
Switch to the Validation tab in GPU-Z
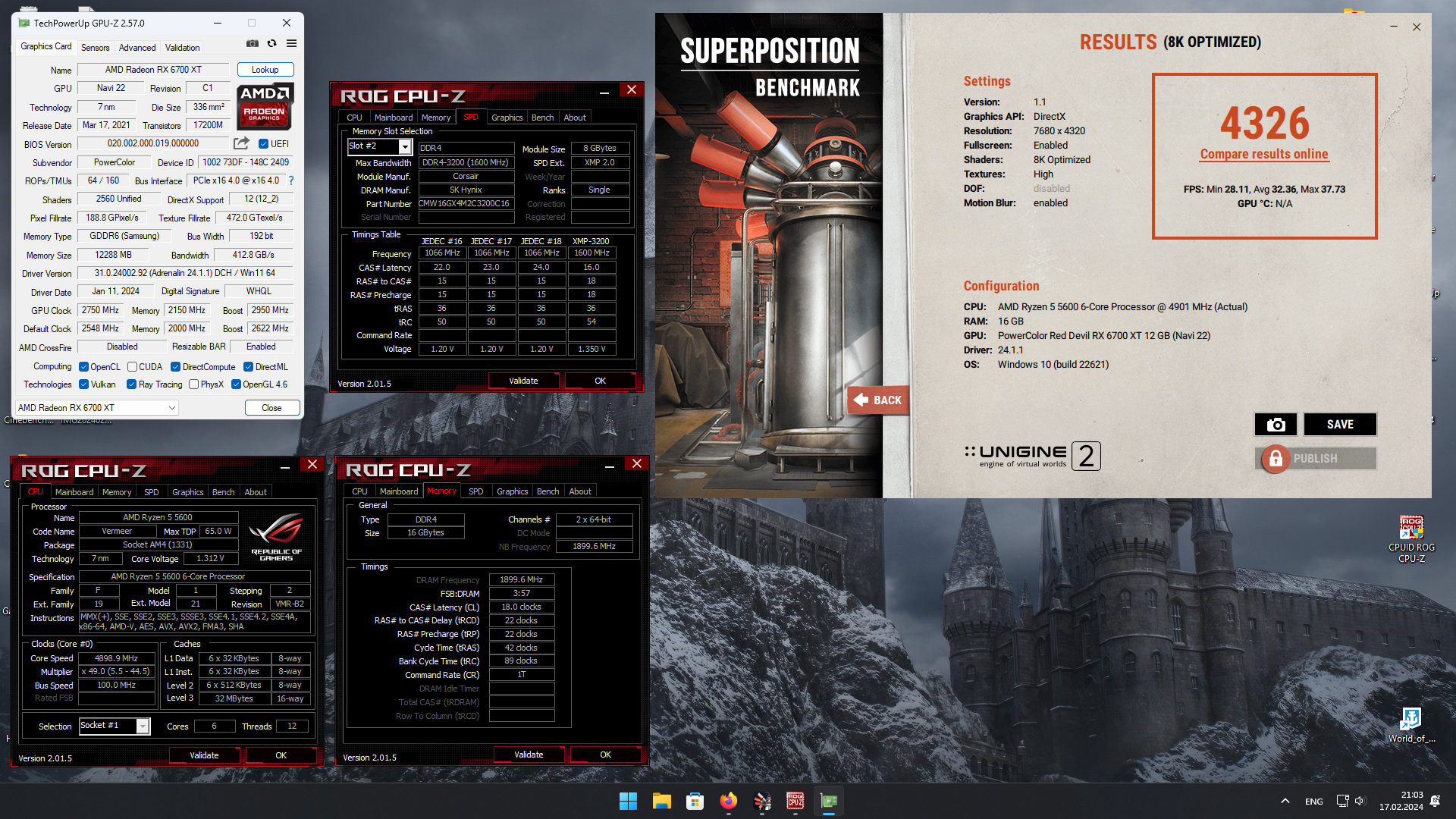[182, 47]
